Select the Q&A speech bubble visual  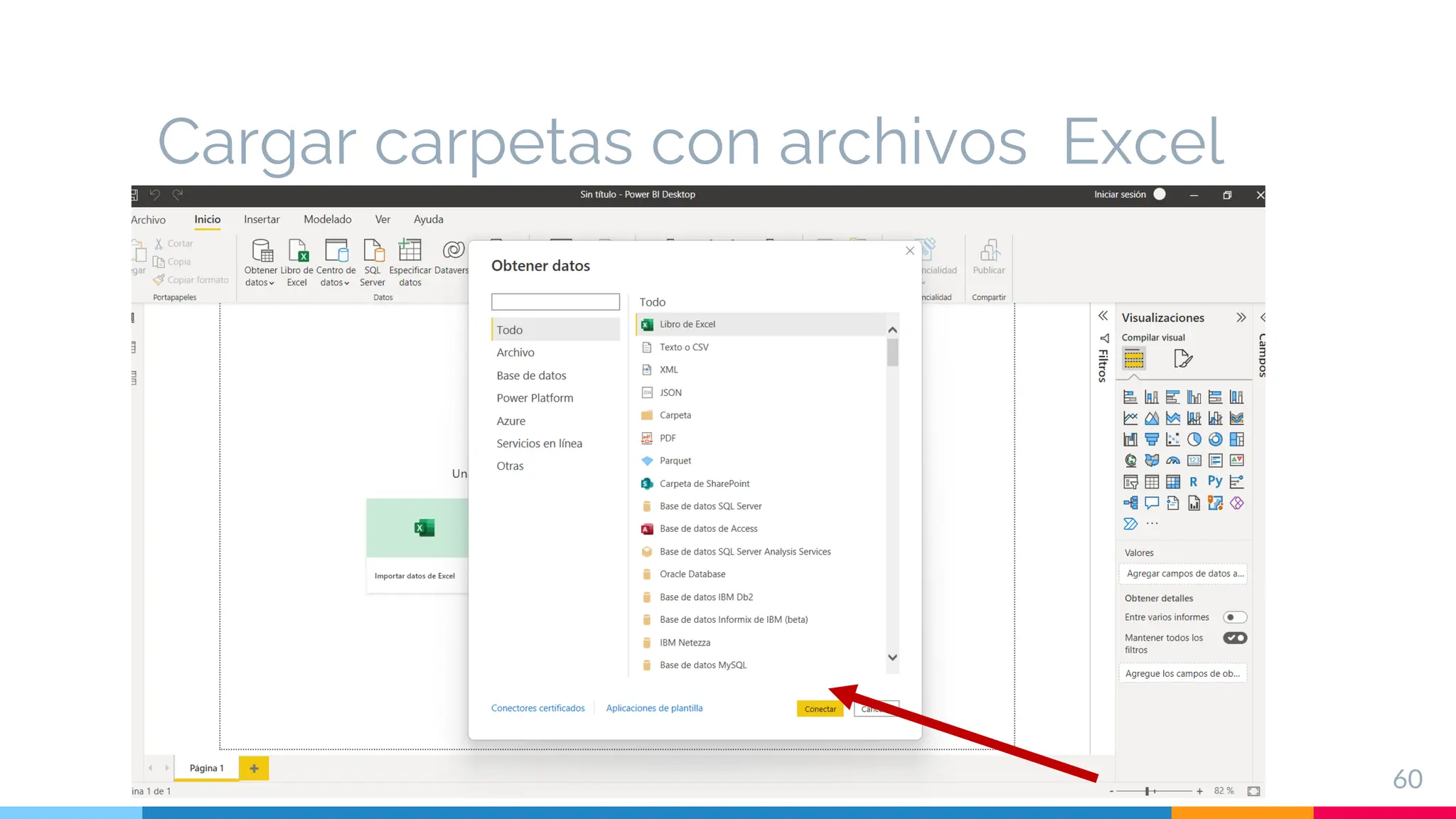[x=1152, y=503]
